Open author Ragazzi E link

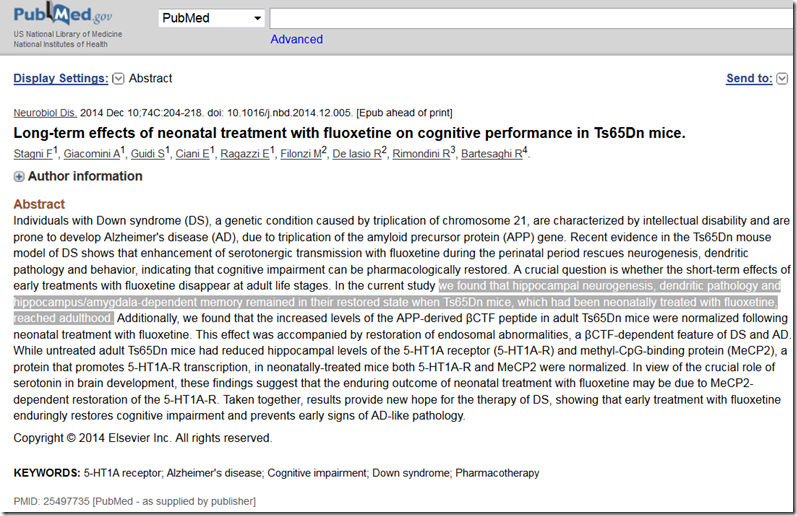(244, 154)
